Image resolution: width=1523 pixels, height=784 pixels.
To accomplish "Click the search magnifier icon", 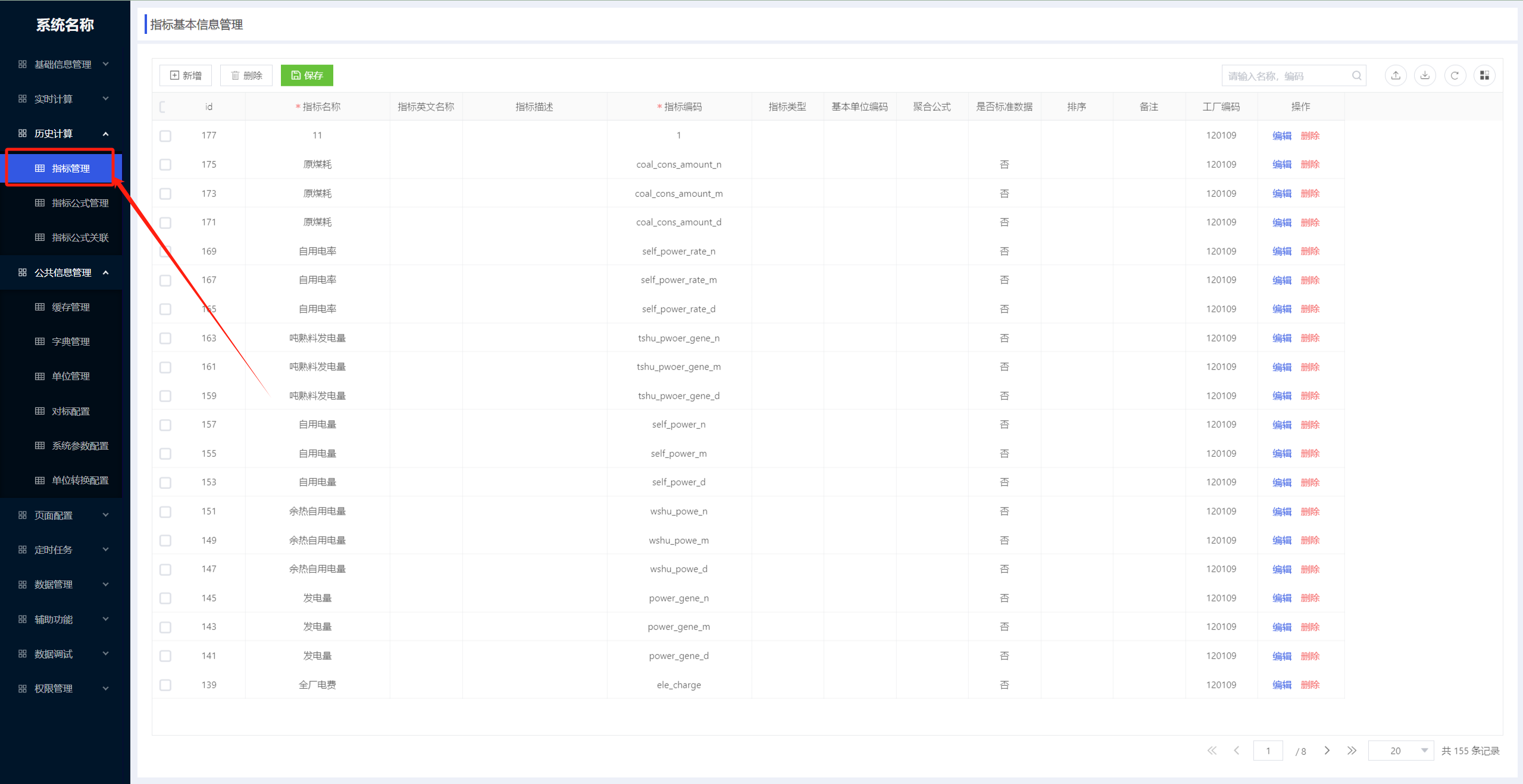I will point(1356,76).
